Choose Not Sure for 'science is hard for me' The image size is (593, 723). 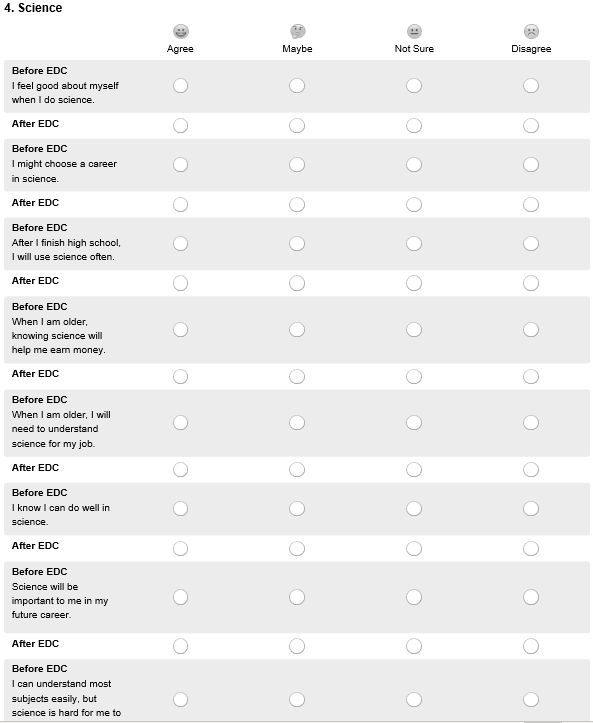point(414,699)
